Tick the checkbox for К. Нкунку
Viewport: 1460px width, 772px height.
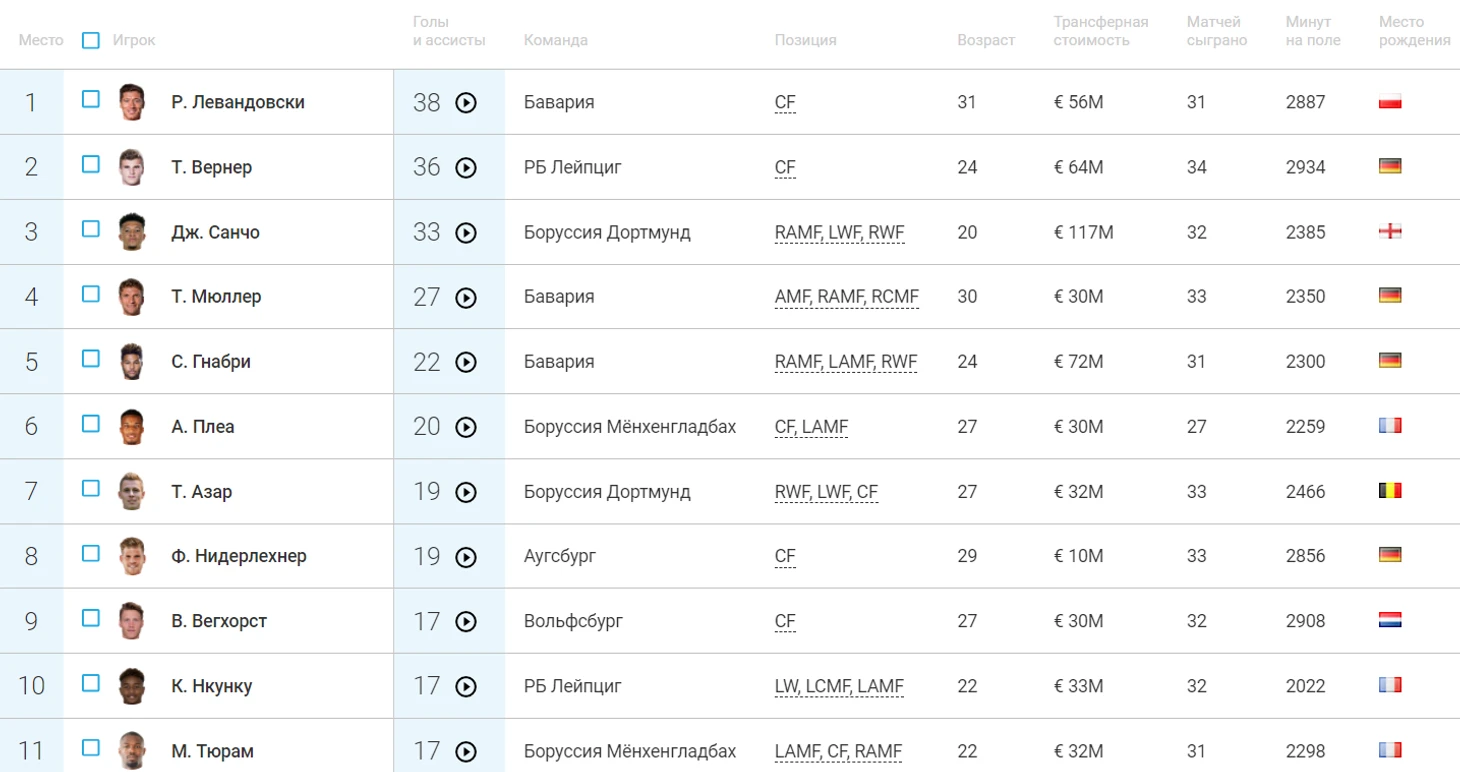(91, 683)
